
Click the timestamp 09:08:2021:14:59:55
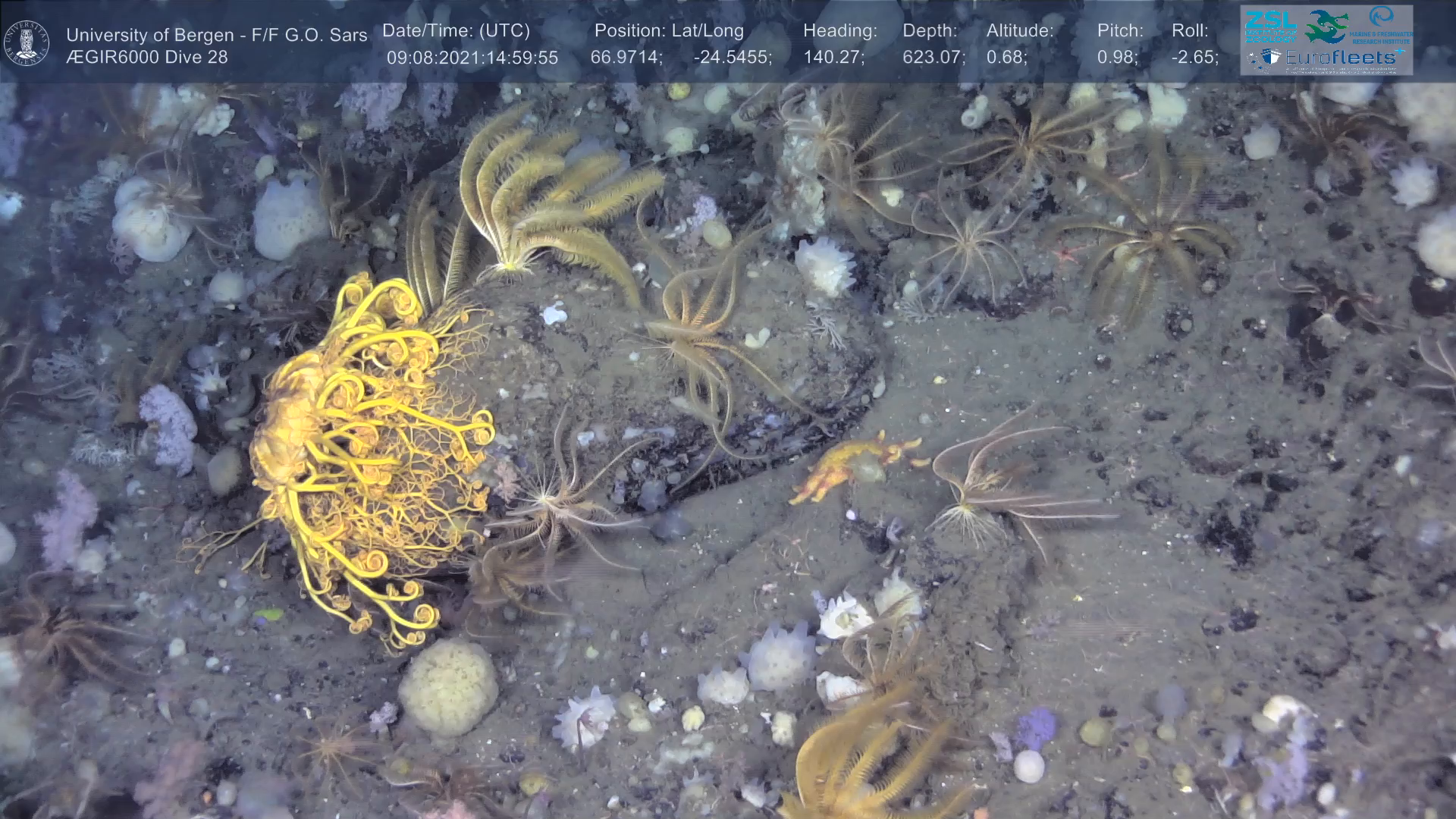[472, 58]
